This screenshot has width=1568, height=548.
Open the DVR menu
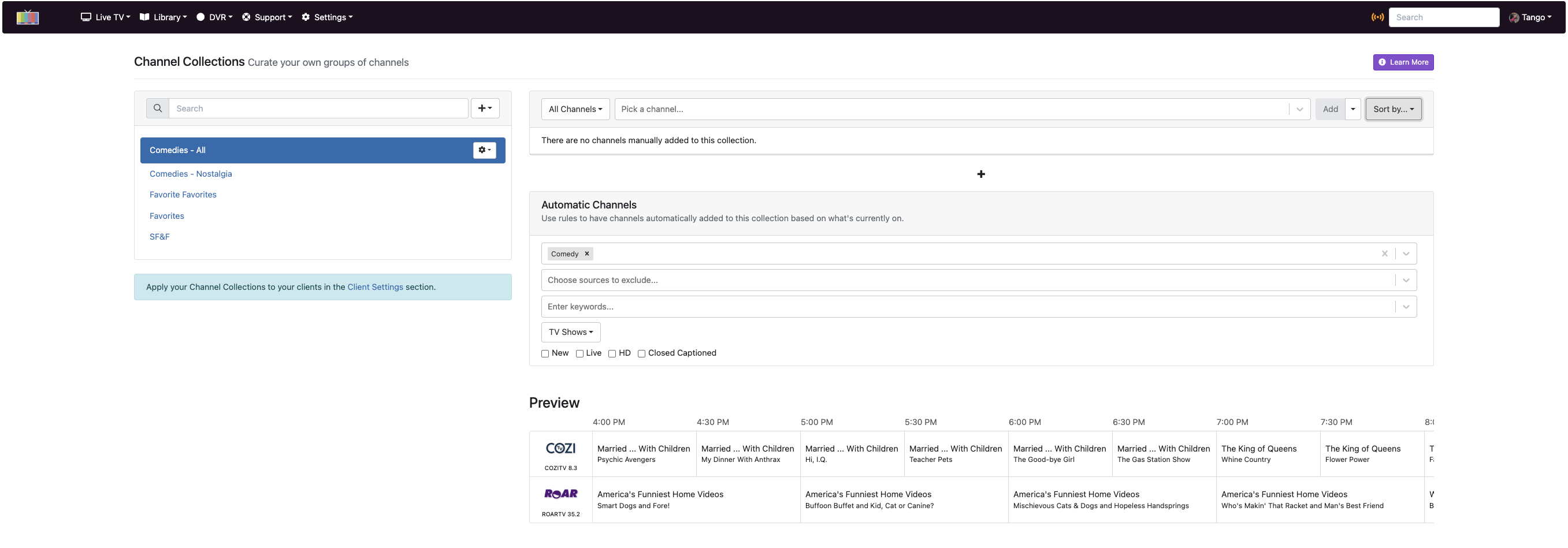pos(214,17)
